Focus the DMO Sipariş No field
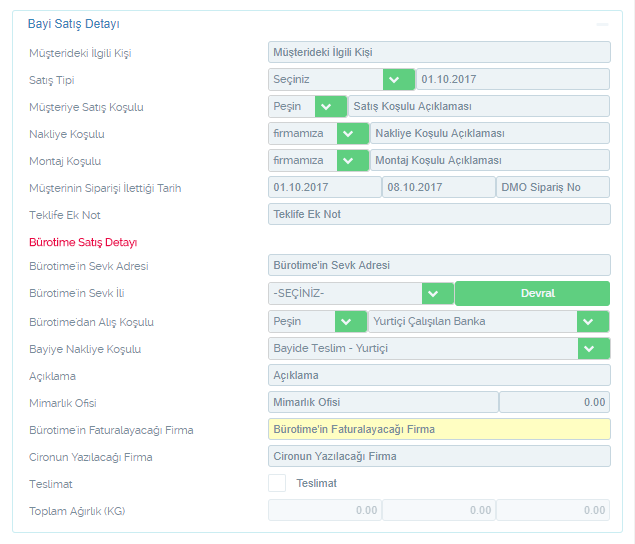The image size is (635, 544). pos(552,188)
